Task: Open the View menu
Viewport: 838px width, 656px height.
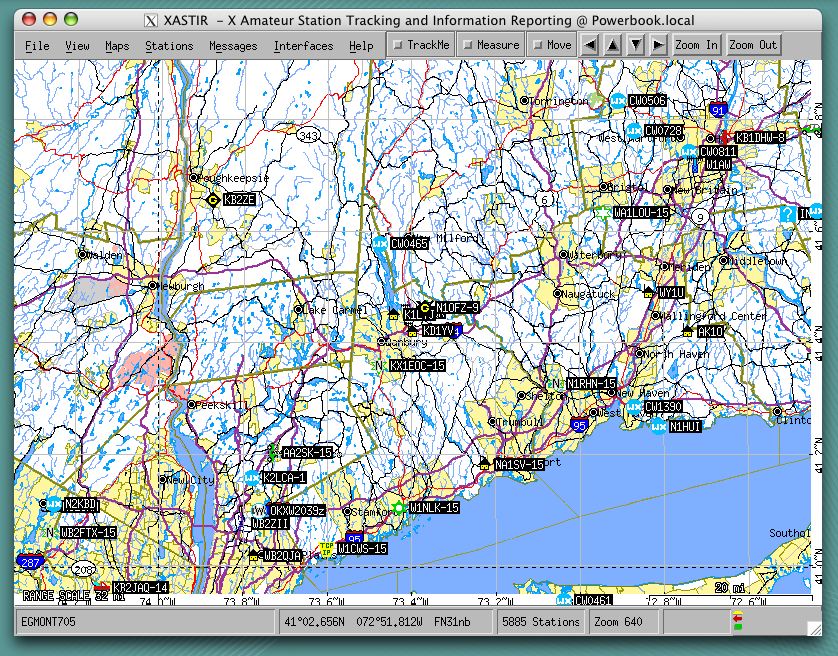Action: coord(77,46)
